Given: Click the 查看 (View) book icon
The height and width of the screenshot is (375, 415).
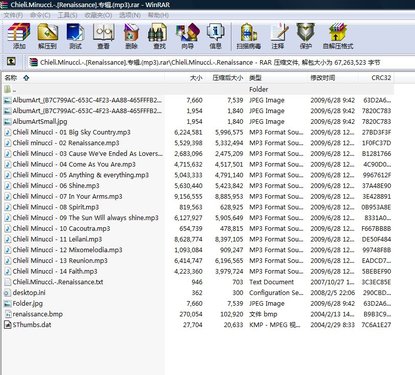Looking at the screenshot, I should [x=104, y=32].
